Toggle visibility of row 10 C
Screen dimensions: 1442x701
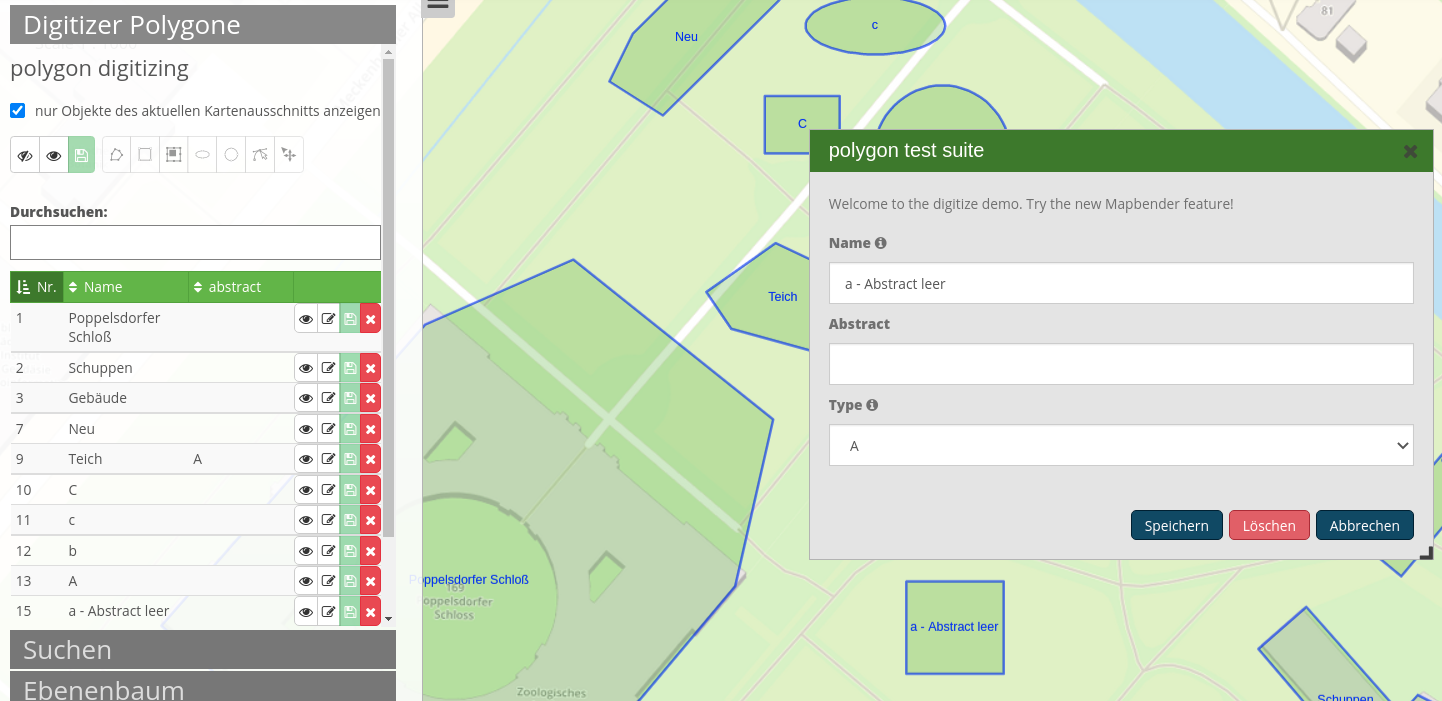[x=306, y=490]
